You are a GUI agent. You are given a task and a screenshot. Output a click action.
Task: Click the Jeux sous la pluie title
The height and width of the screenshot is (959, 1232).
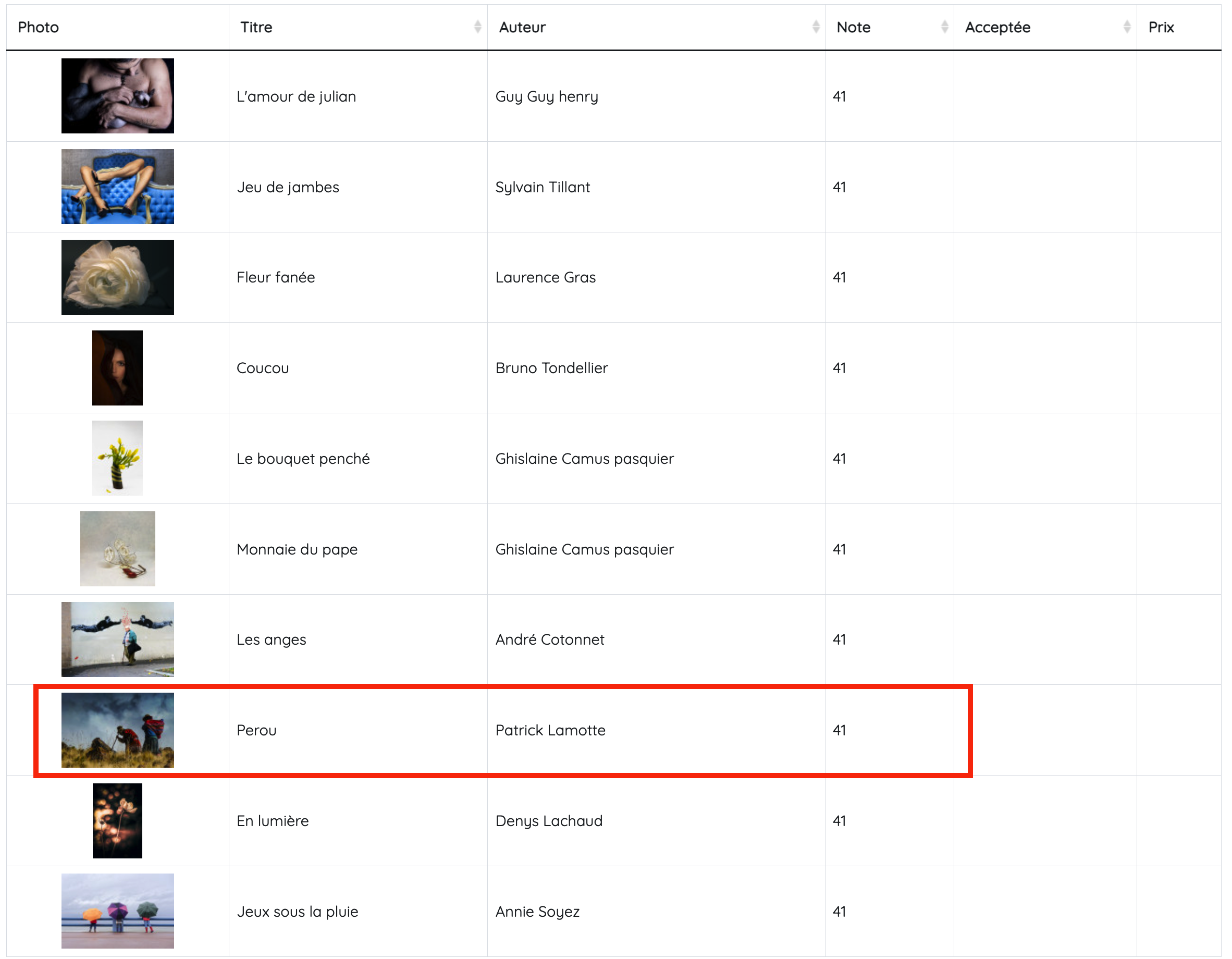297,912
